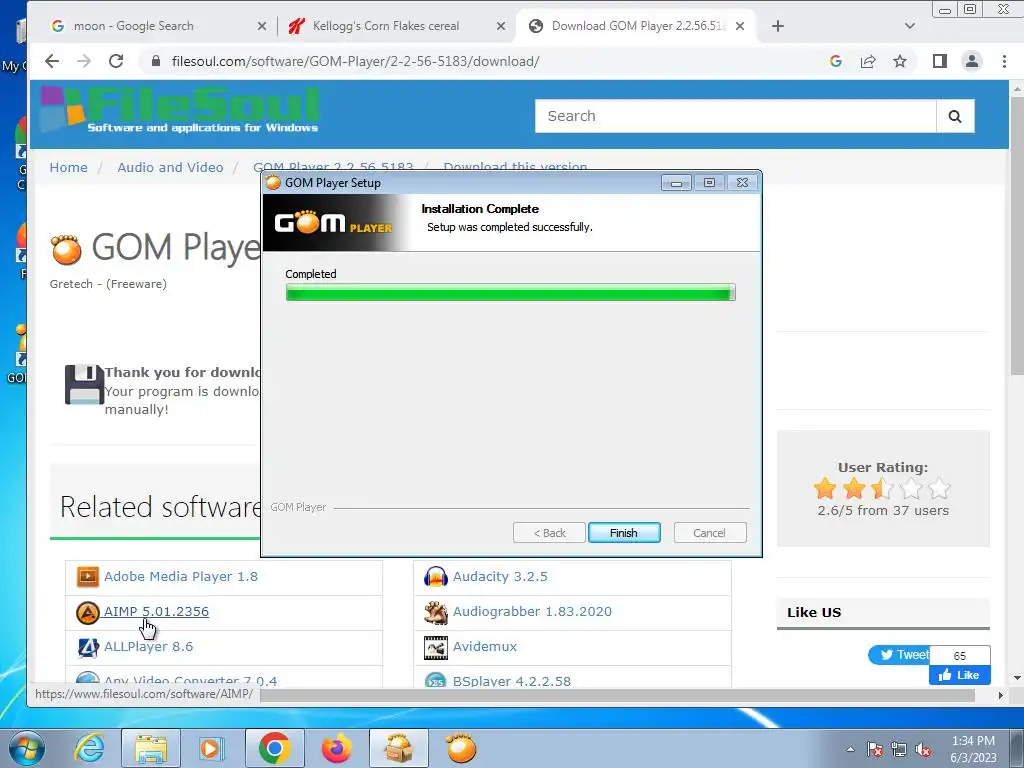Click the Google icon in address bar
This screenshot has height=768, width=1024.
point(835,61)
